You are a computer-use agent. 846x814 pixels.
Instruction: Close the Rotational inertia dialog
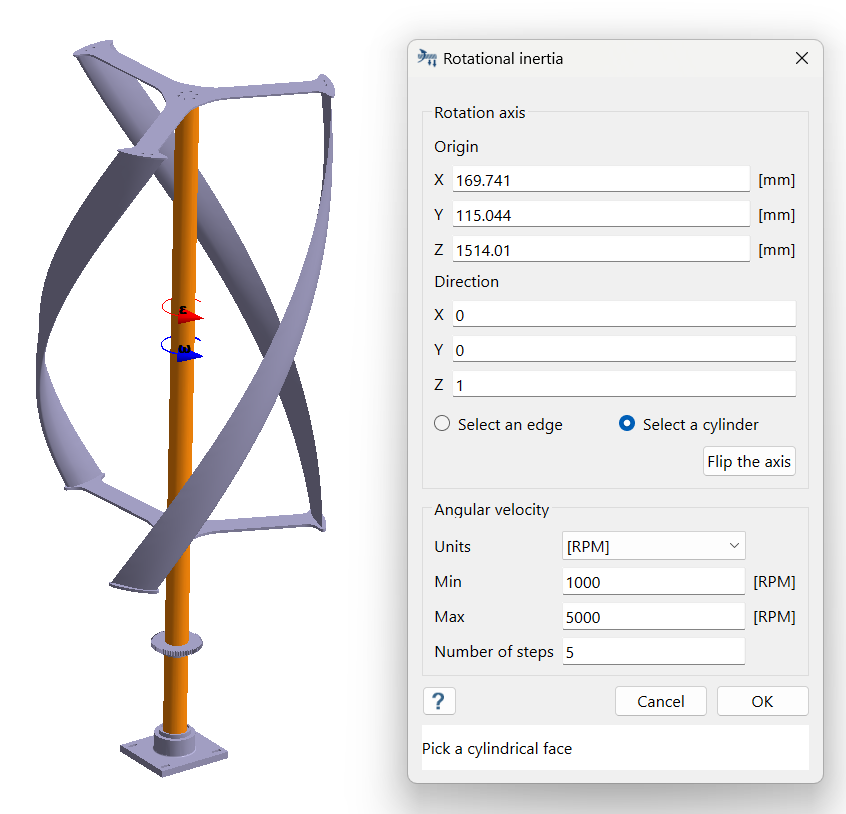(x=801, y=58)
